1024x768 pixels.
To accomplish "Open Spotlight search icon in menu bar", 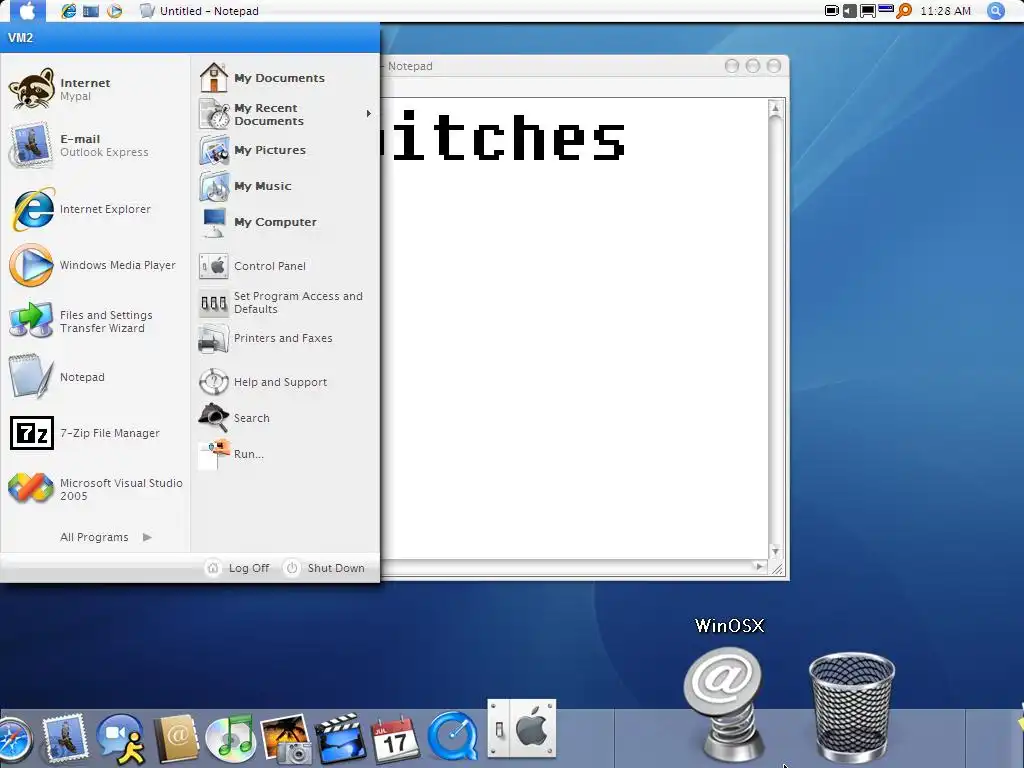I will pyautogui.click(x=995, y=10).
